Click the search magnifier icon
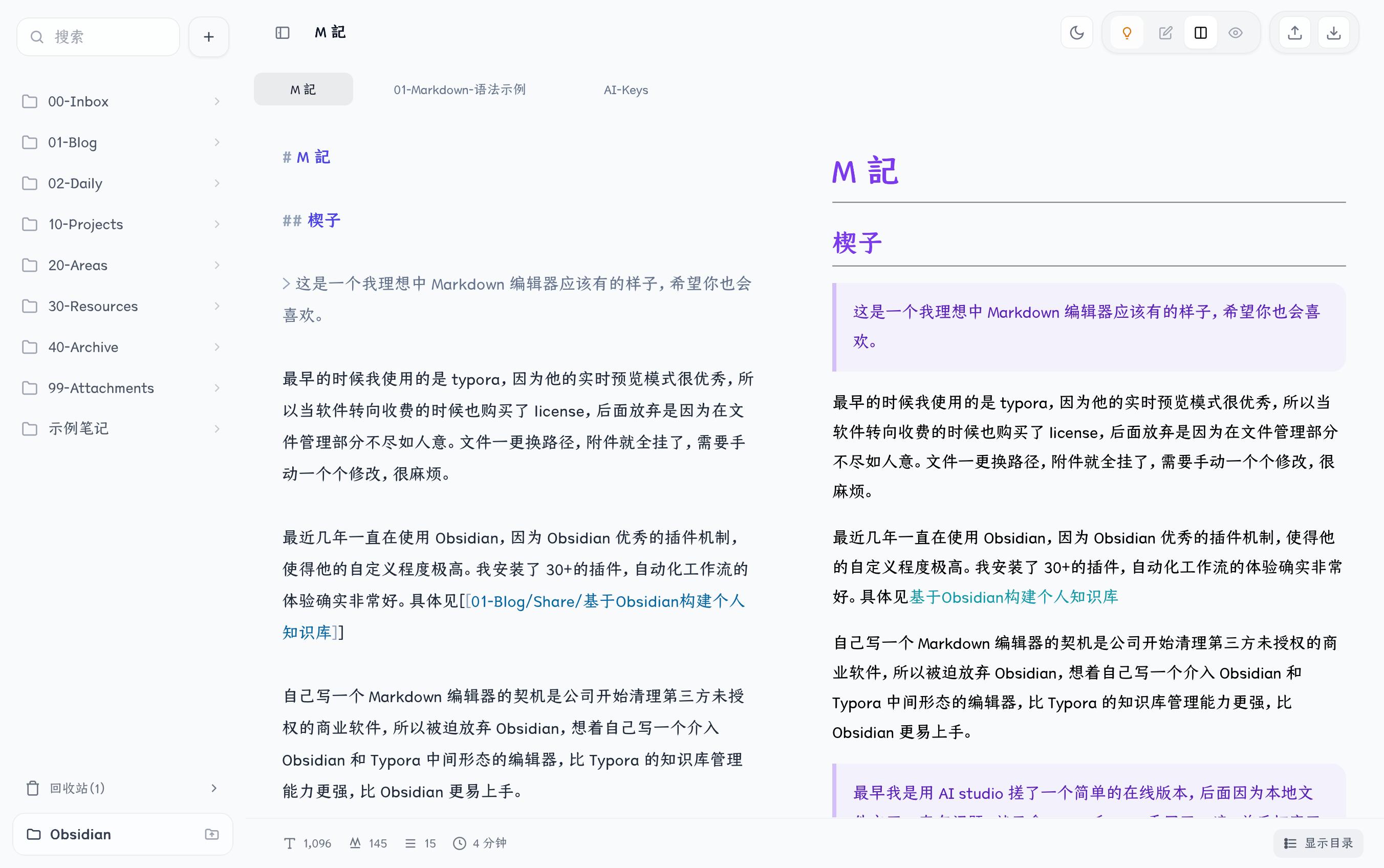1384x868 pixels. pyautogui.click(x=37, y=37)
